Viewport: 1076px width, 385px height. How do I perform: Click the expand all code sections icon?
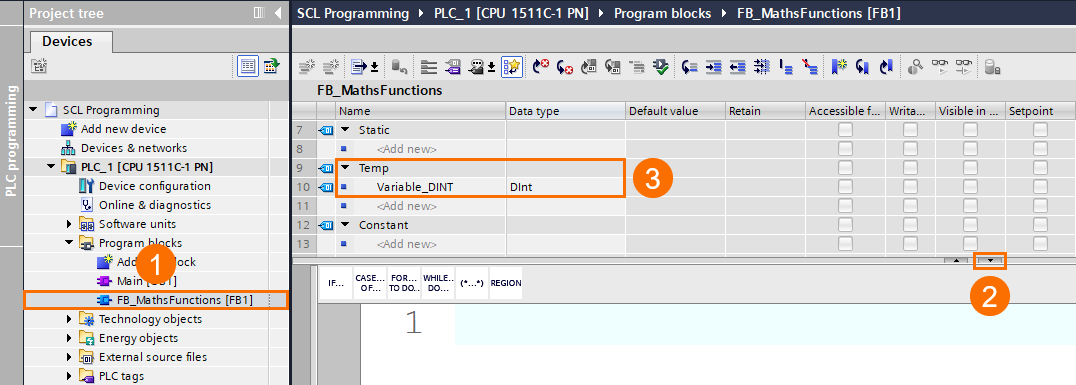(429, 67)
